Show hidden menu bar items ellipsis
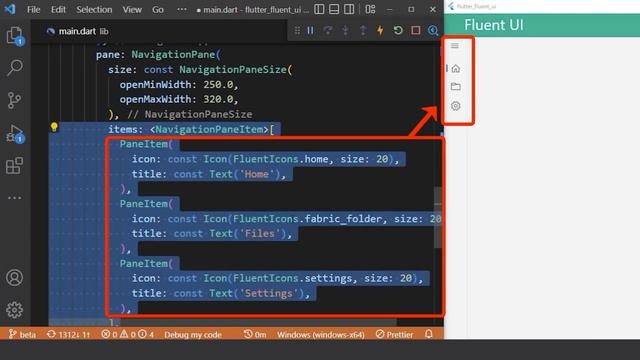Image resolution: width=640 pixels, height=360 pixels. click(x=182, y=9)
